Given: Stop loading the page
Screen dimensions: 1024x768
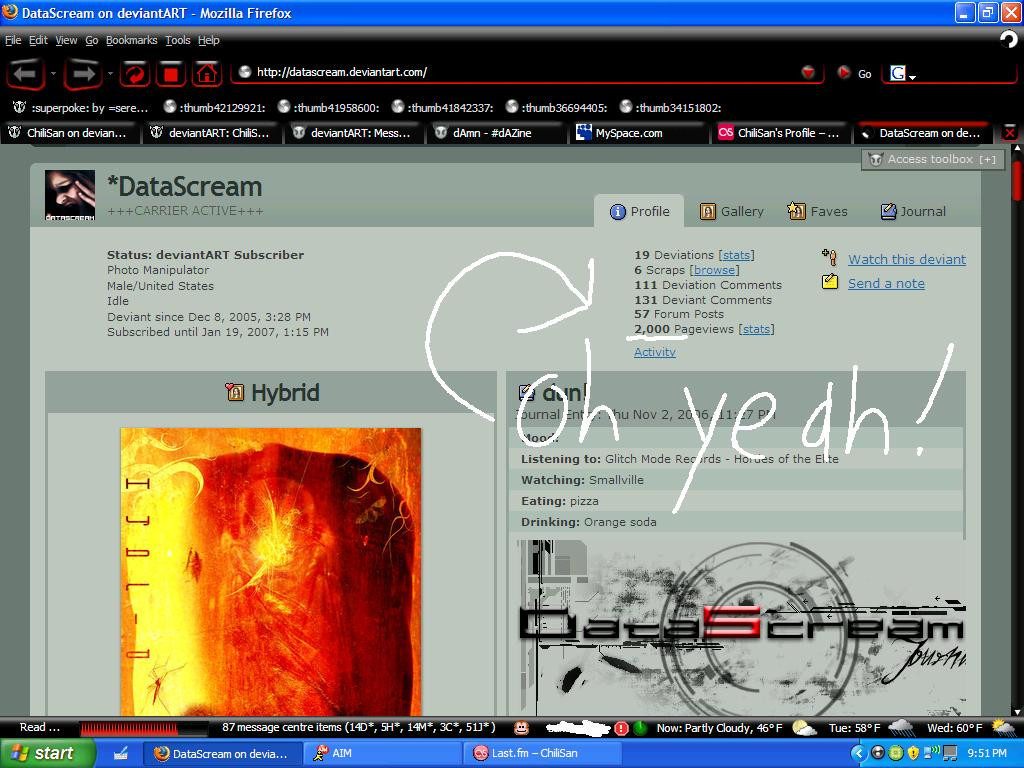Looking at the screenshot, I should pyautogui.click(x=171, y=74).
